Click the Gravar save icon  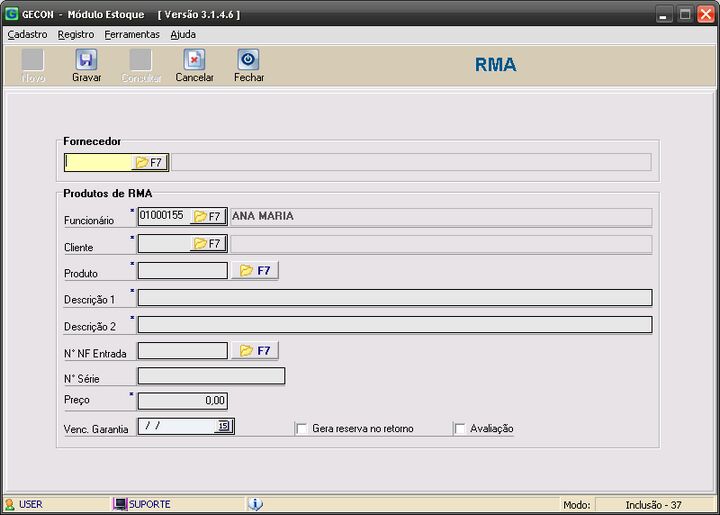pyautogui.click(x=86, y=60)
